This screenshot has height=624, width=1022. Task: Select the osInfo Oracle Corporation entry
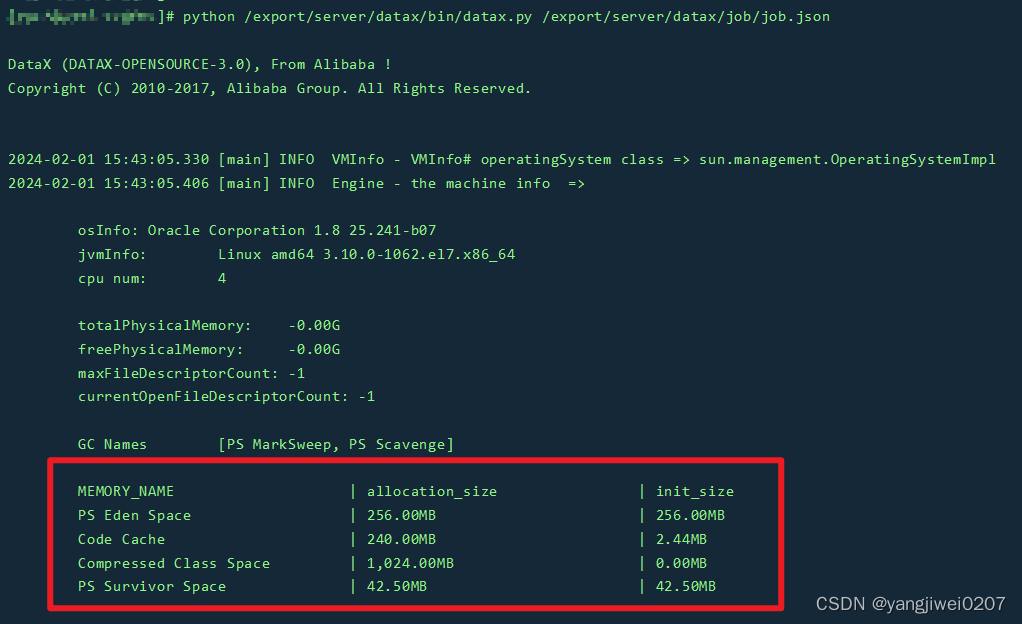tap(256, 230)
